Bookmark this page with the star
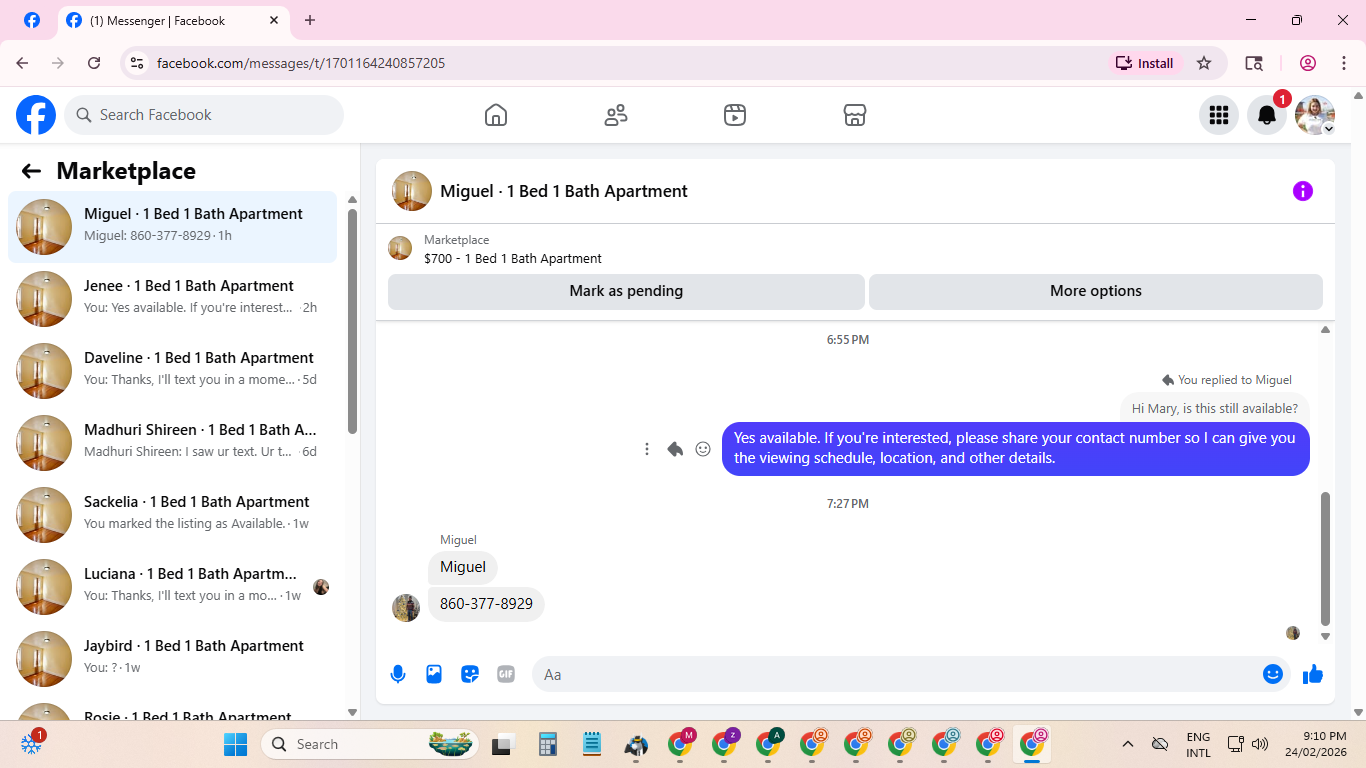The height and width of the screenshot is (768, 1366). 1204,63
